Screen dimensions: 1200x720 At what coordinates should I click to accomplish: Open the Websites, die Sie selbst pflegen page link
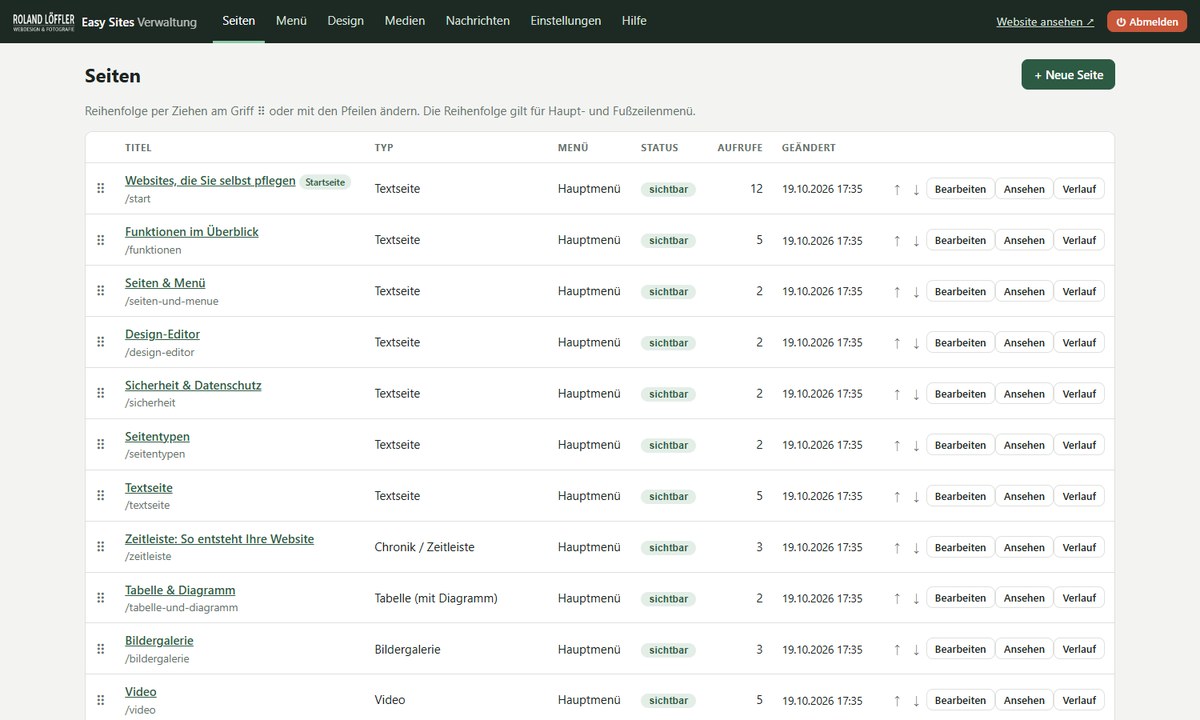[210, 181]
